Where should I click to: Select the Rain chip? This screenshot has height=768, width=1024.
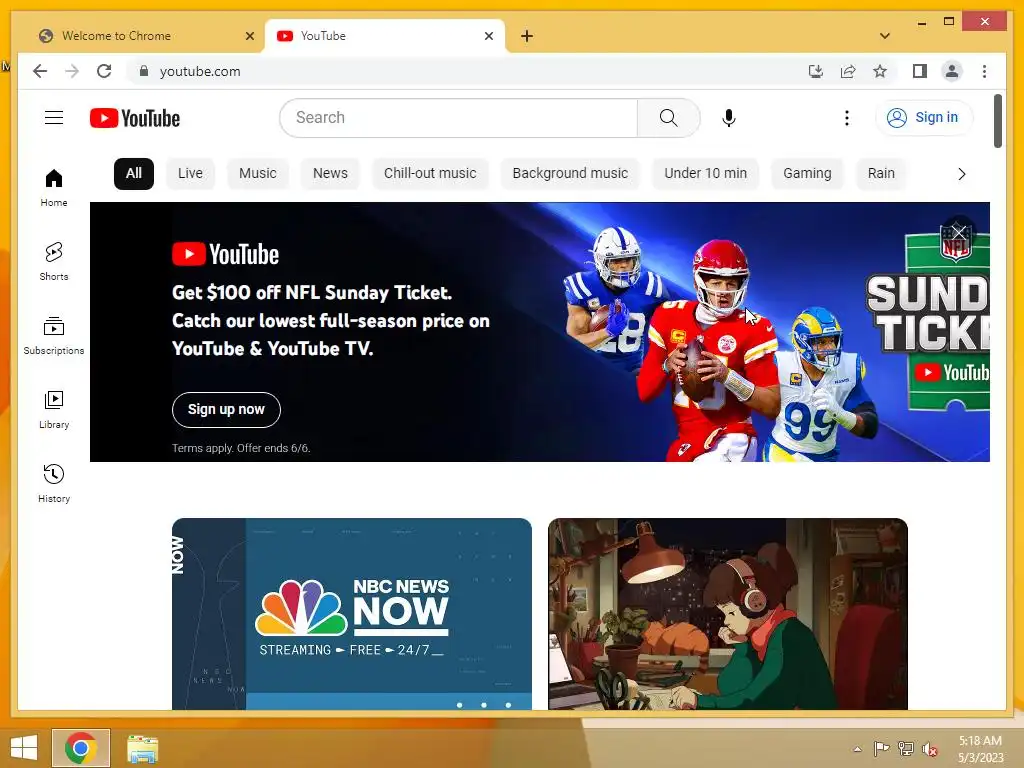[x=881, y=174]
